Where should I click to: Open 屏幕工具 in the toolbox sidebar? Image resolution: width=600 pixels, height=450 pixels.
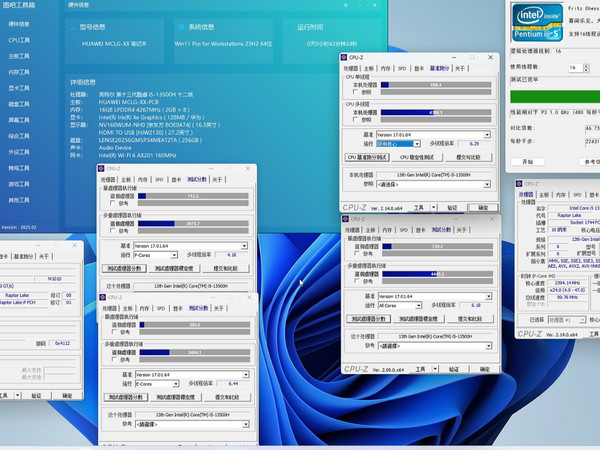[x=19, y=120]
